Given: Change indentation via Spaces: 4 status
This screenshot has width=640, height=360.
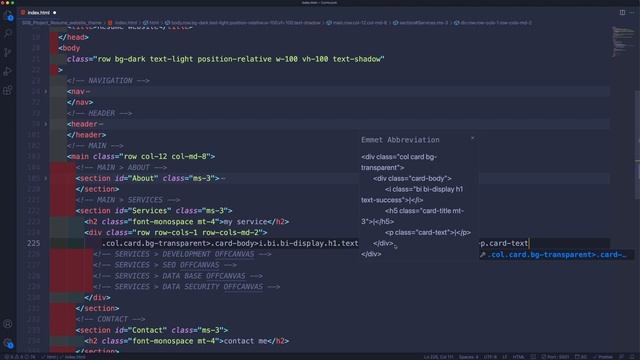Looking at the screenshot, I should coord(468,357).
